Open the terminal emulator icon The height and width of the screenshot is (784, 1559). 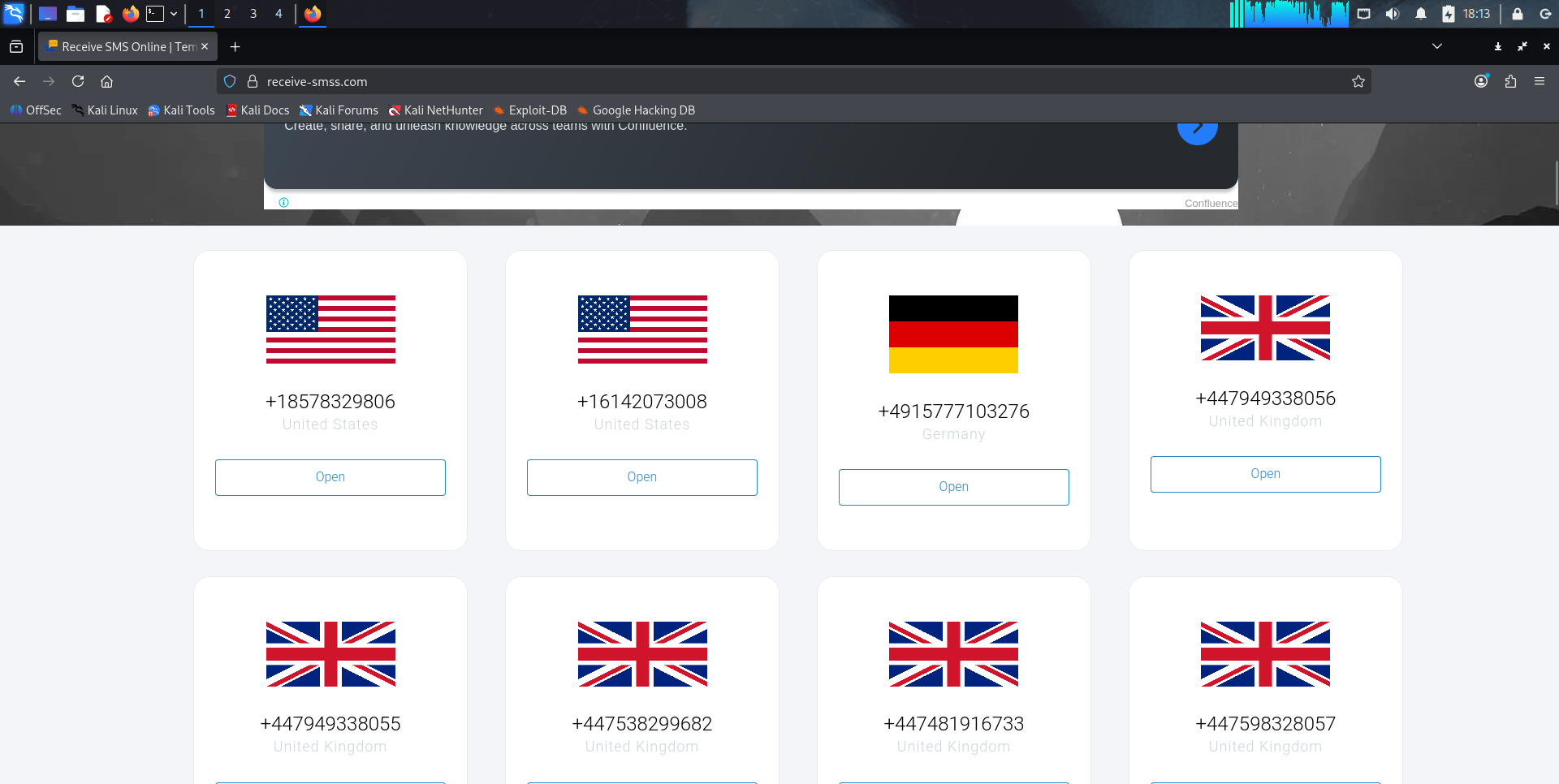(x=155, y=14)
